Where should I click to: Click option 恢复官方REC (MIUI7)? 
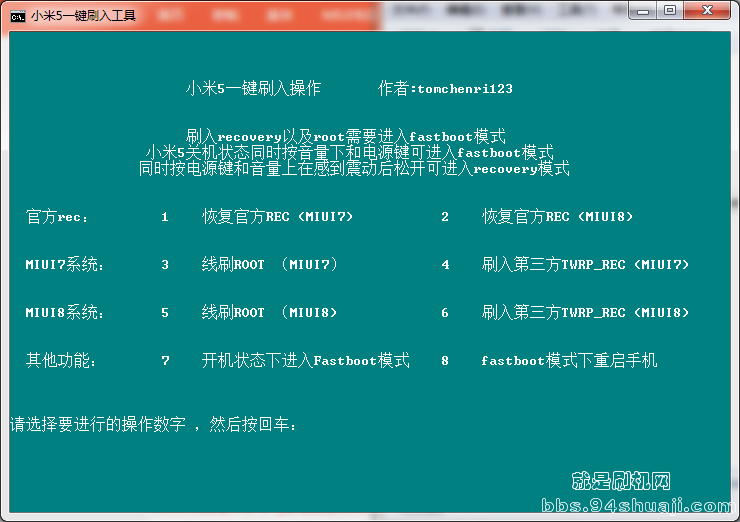[x=278, y=217]
